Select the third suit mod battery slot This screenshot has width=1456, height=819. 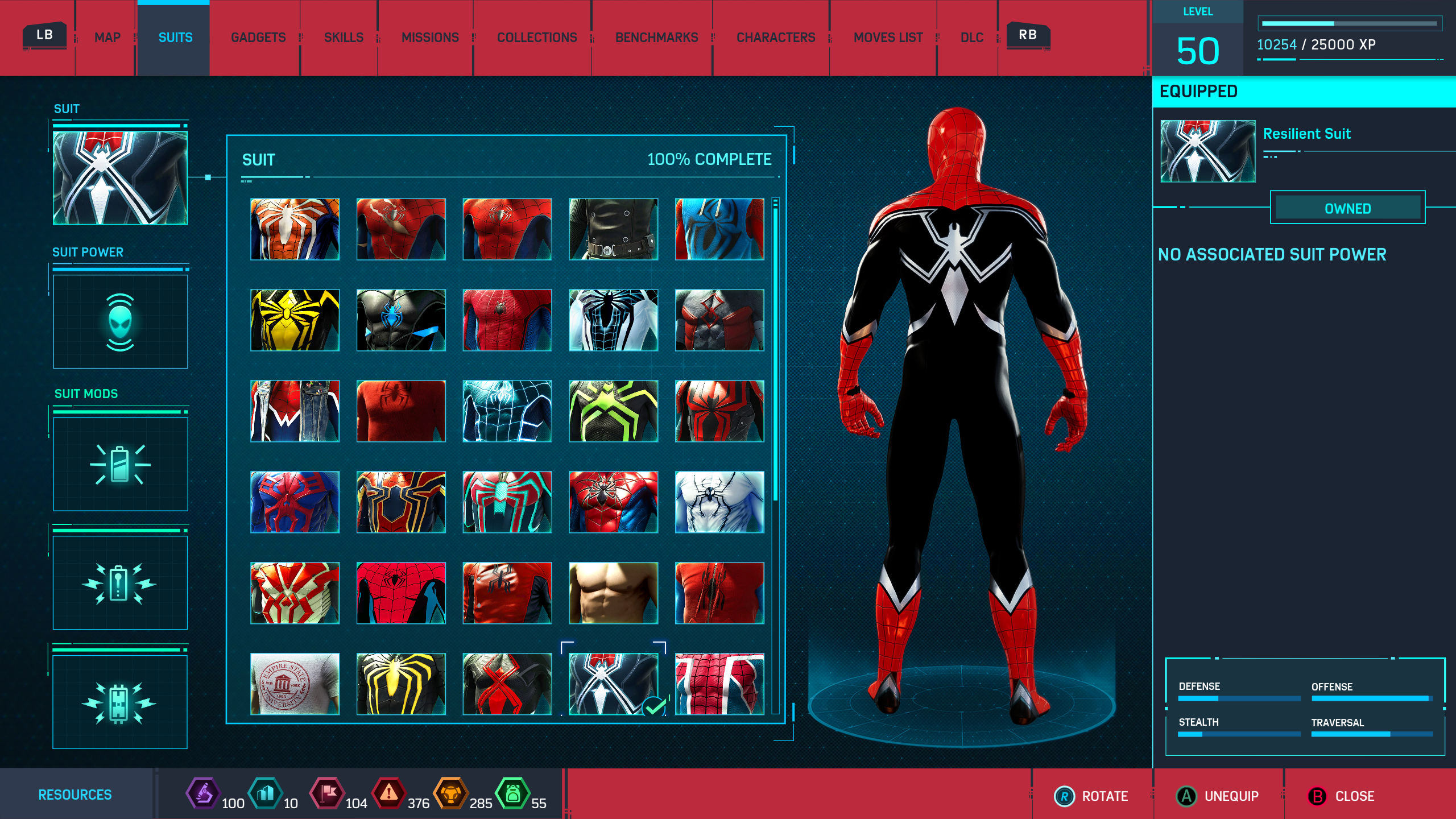coord(120,702)
